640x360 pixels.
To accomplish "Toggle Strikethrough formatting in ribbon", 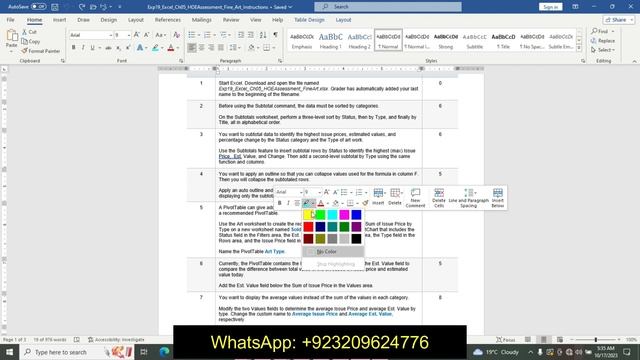I will pyautogui.click(x=108, y=48).
